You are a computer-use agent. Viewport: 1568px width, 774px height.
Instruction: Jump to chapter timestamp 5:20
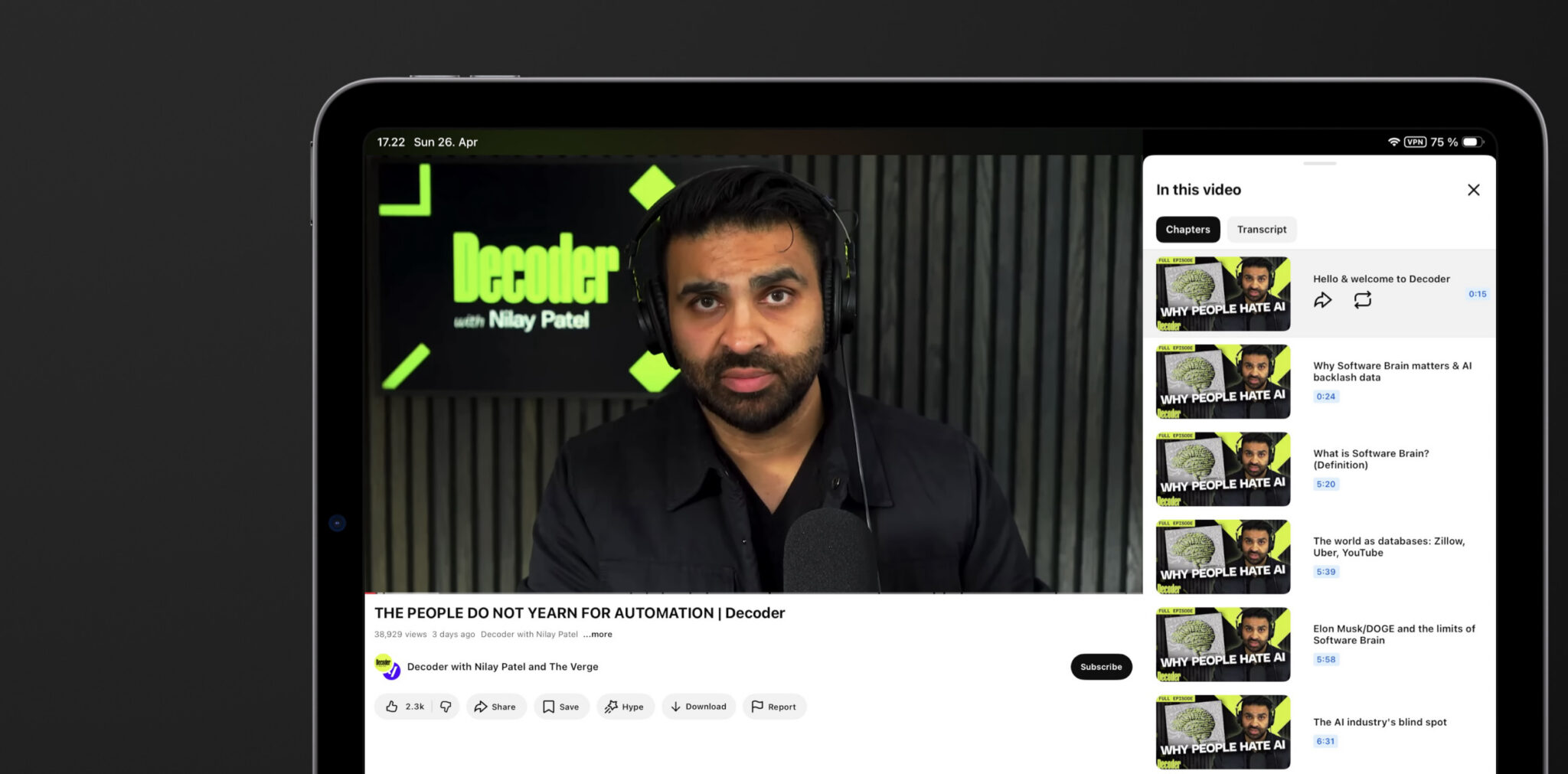1325,485
